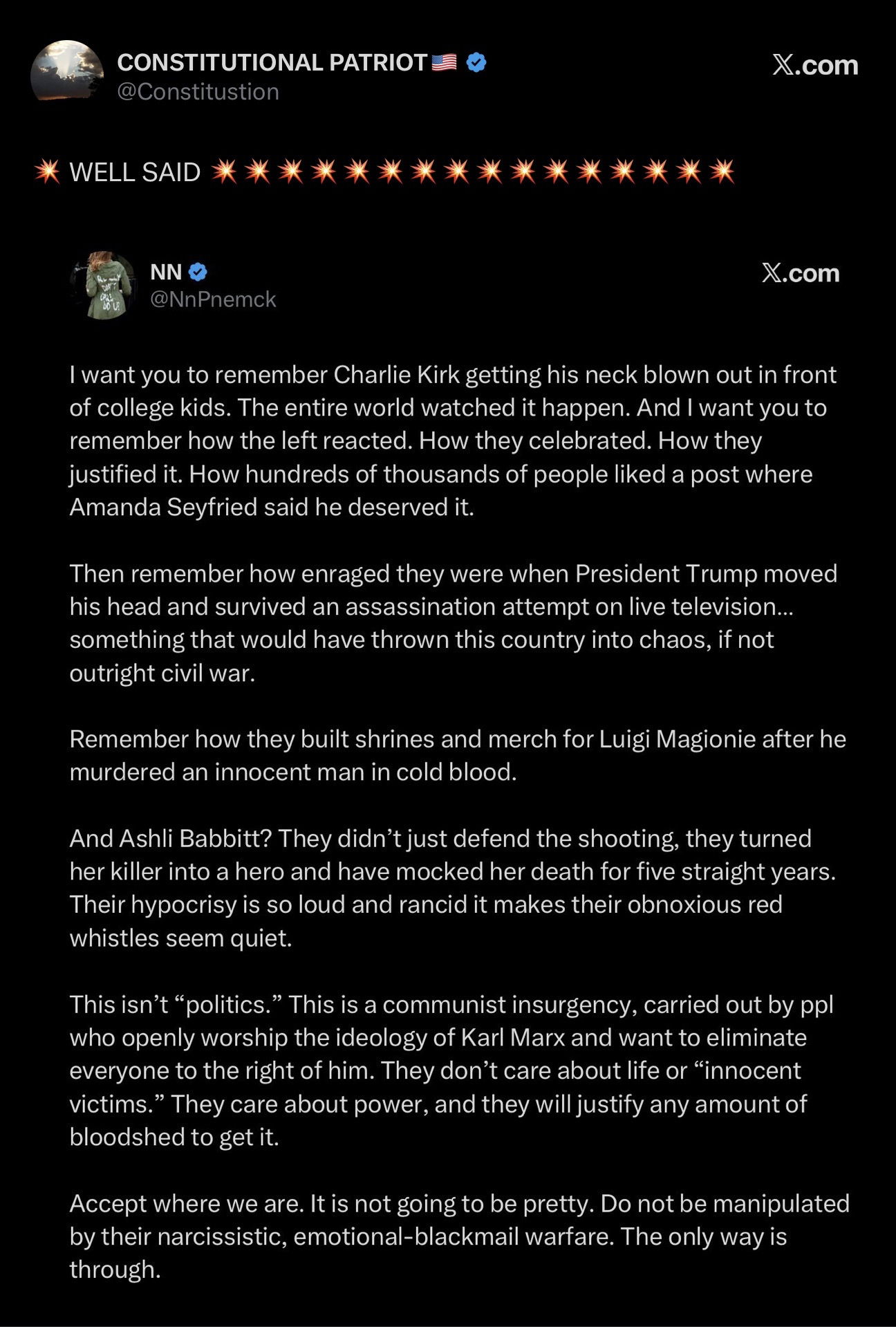Open the @Constitustion handle link

pos(198,91)
